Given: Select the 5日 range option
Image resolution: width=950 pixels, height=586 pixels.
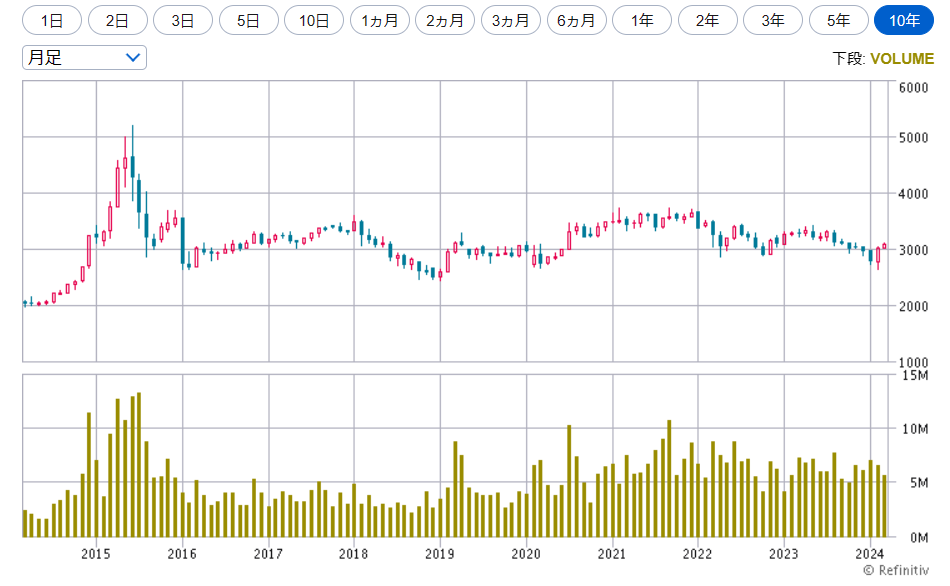Looking at the screenshot, I should (x=248, y=20).
